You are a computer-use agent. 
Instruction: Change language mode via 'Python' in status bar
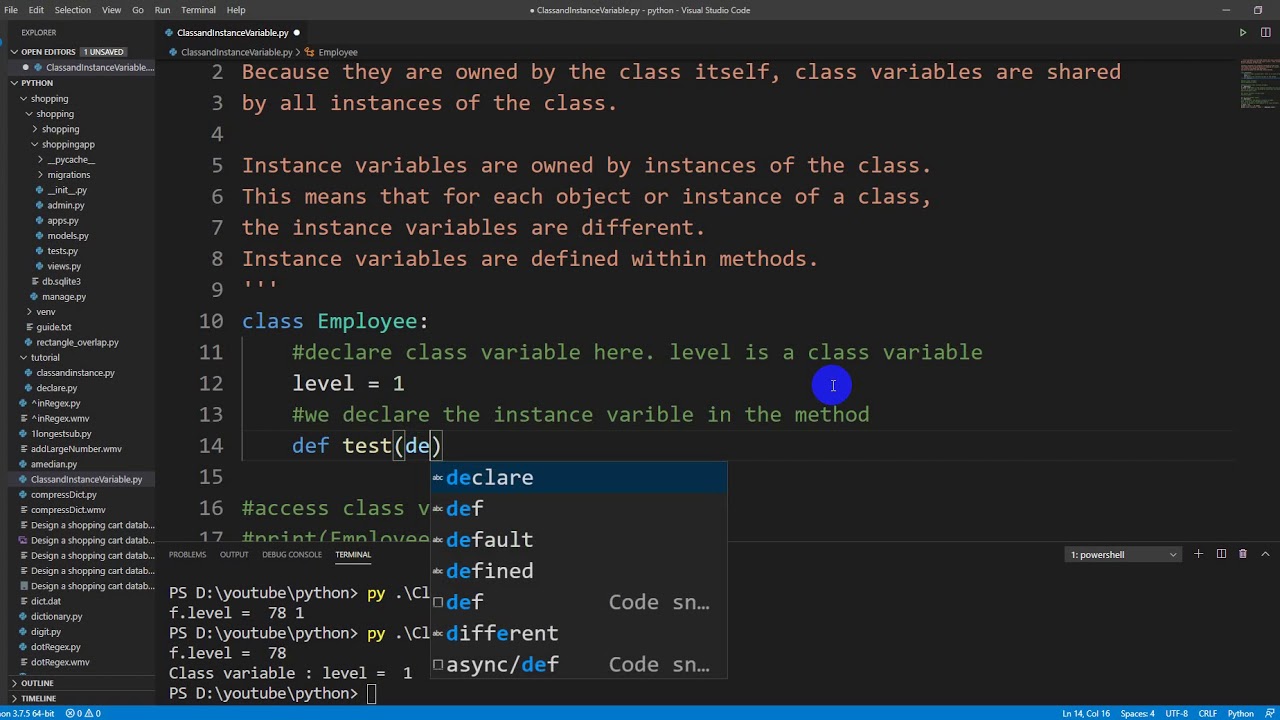pos(1240,713)
